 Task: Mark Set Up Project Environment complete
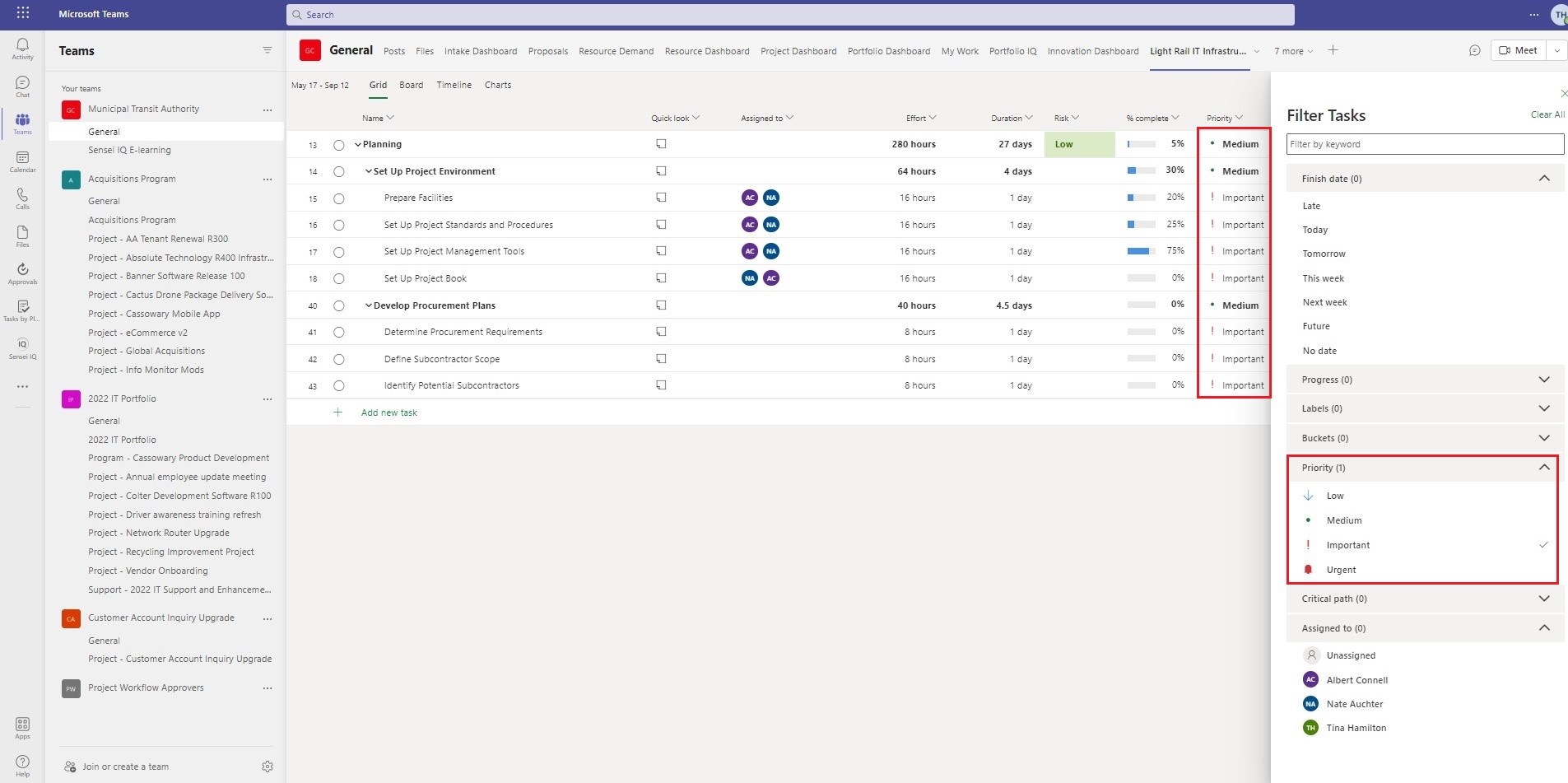[x=338, y=172]
